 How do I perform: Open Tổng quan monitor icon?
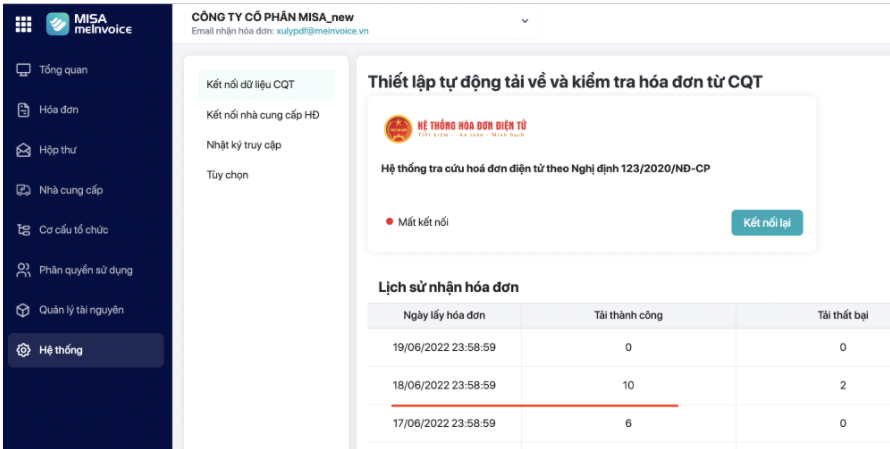(x=23, y=70)
